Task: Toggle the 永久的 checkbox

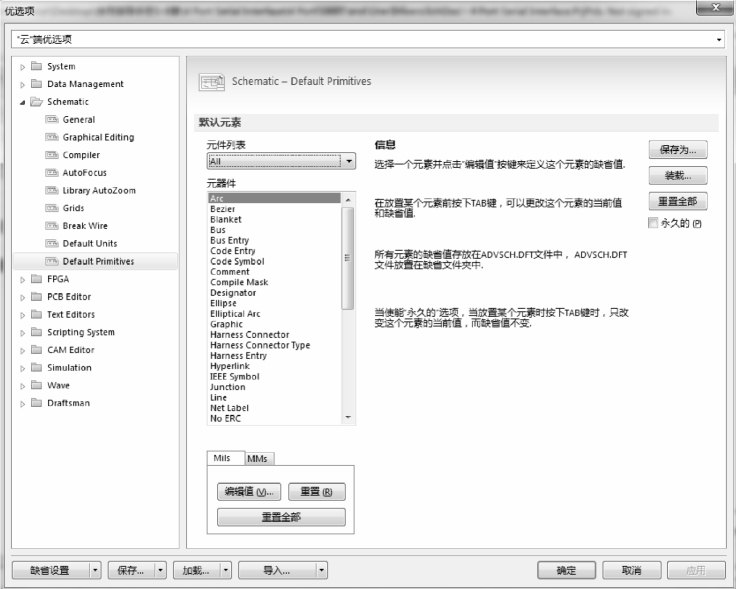Action: tap(654, 223)
